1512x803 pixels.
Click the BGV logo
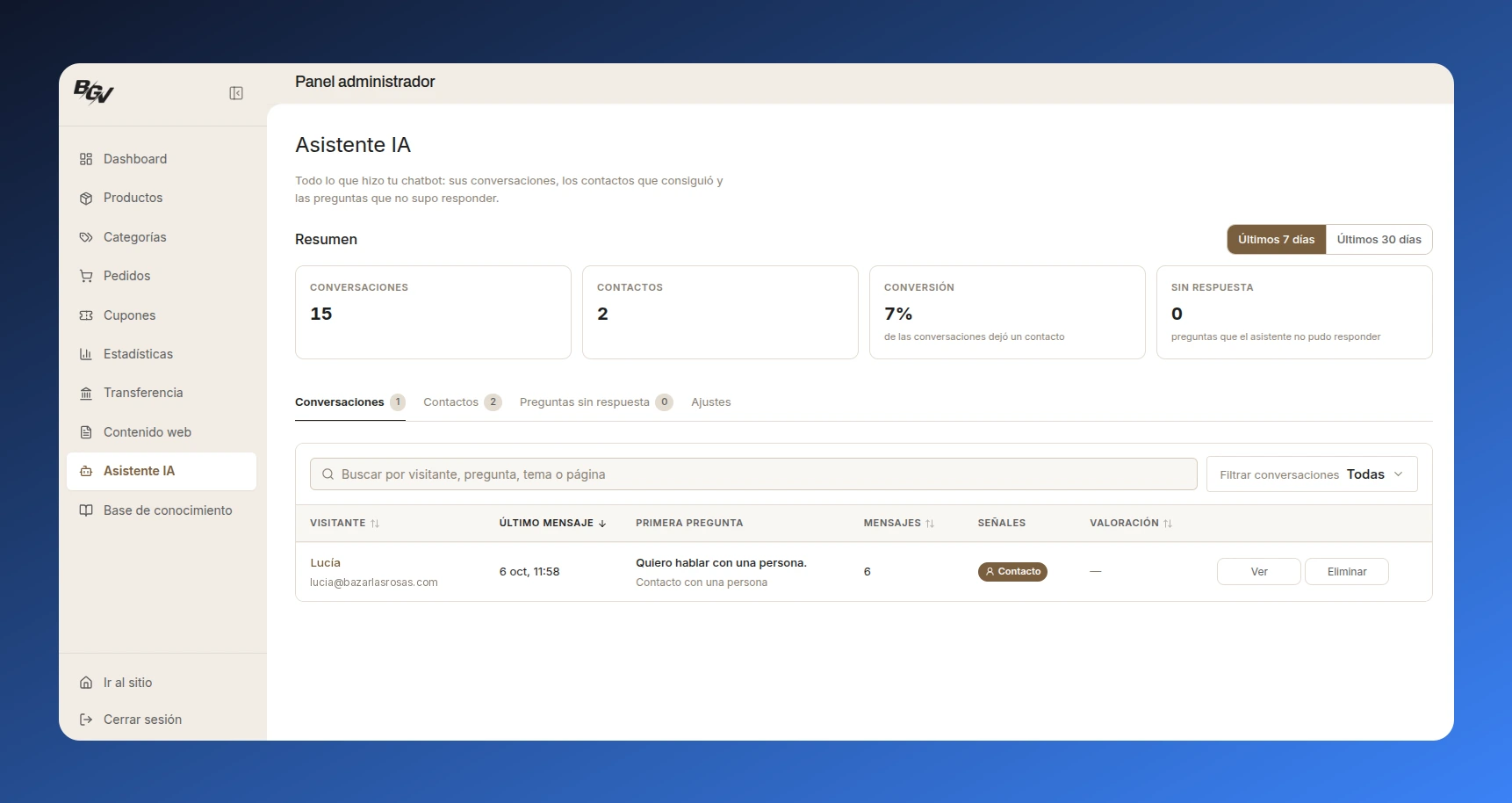pos(94,91)
